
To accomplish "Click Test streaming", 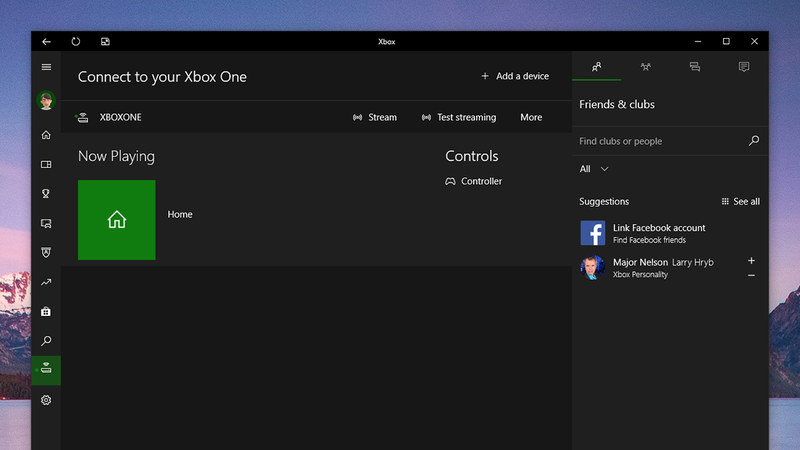I will click(x=459, y=117).
